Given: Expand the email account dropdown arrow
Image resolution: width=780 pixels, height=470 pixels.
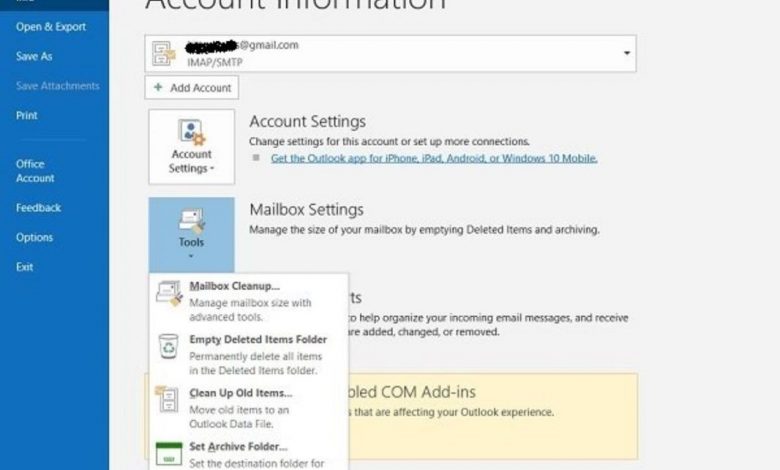Looking at the screenshot, I should coord(627,53).
